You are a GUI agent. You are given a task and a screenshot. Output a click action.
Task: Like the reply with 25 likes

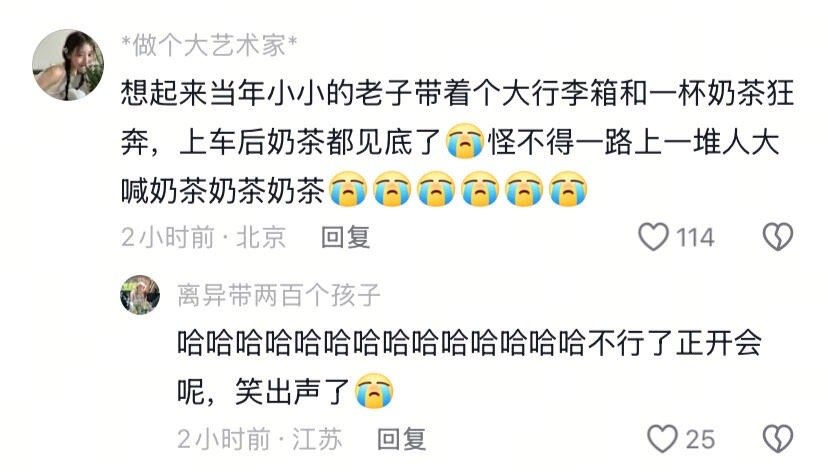(662, 439)
